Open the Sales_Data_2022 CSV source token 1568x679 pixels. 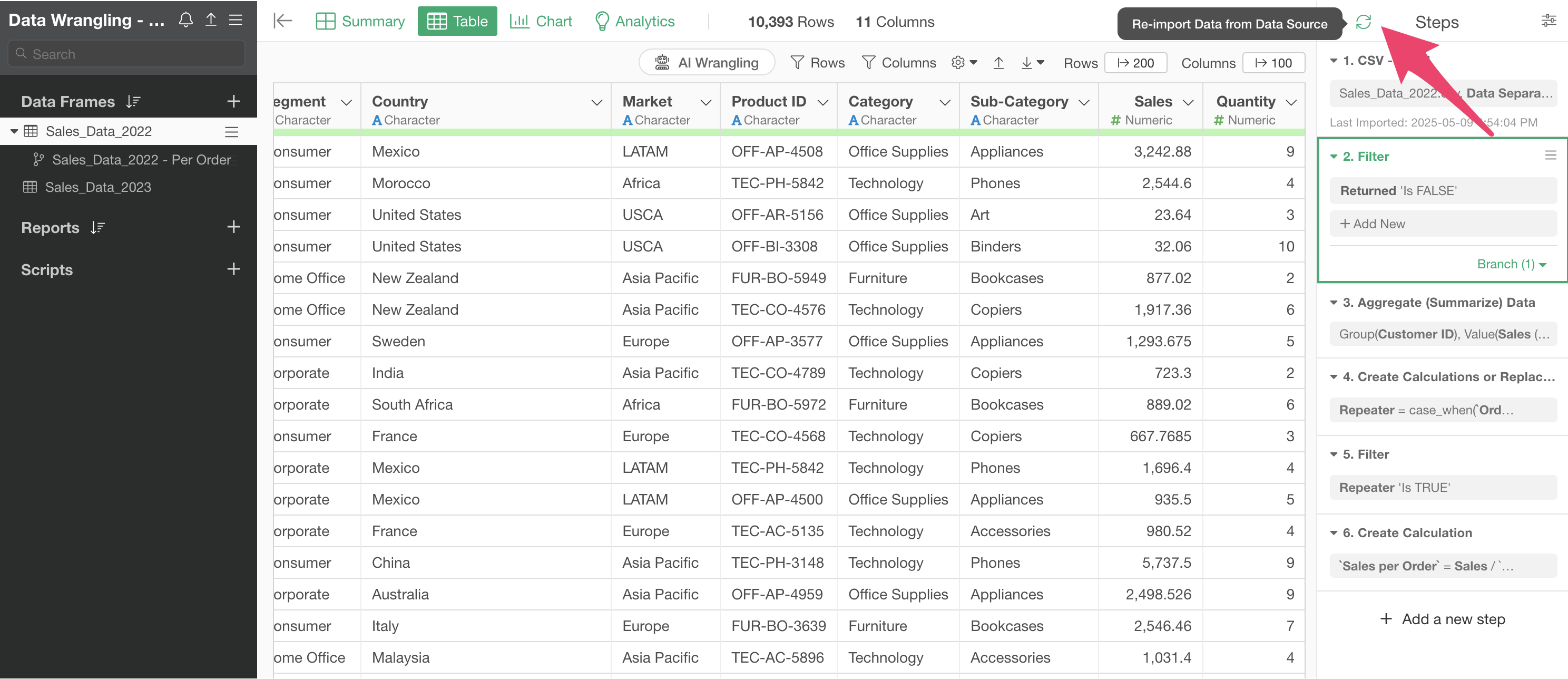1443,93
